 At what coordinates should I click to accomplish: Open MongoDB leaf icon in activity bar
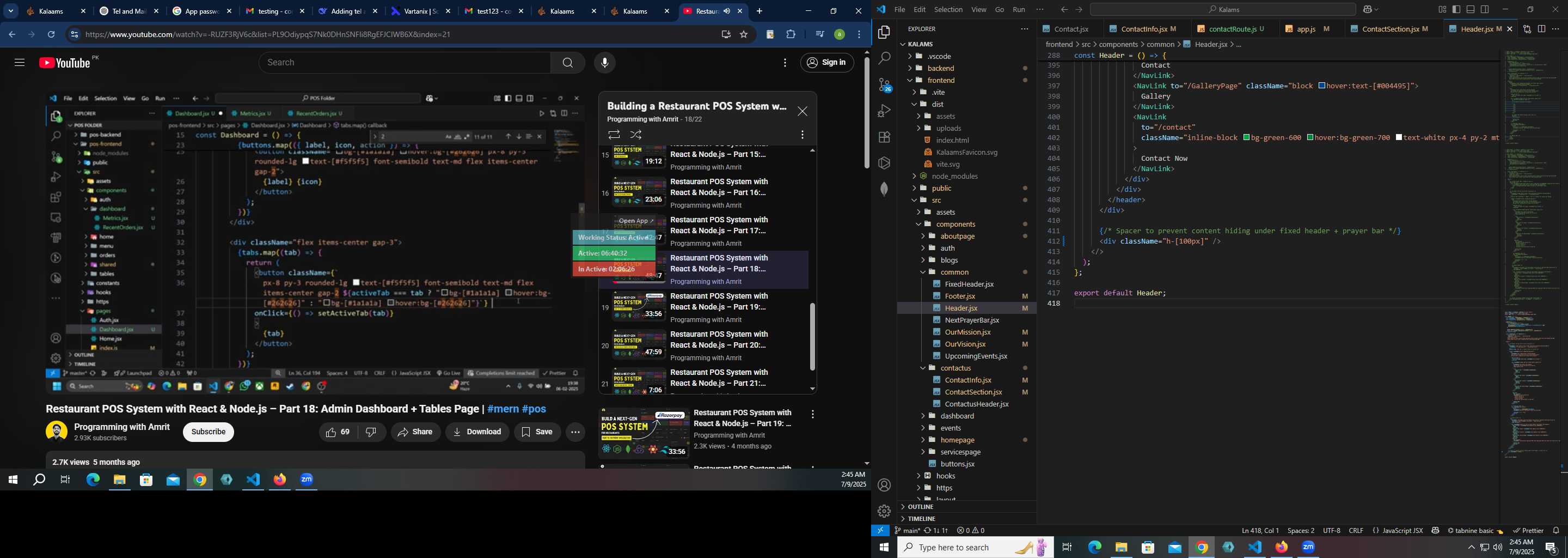[x=884, y=189]
